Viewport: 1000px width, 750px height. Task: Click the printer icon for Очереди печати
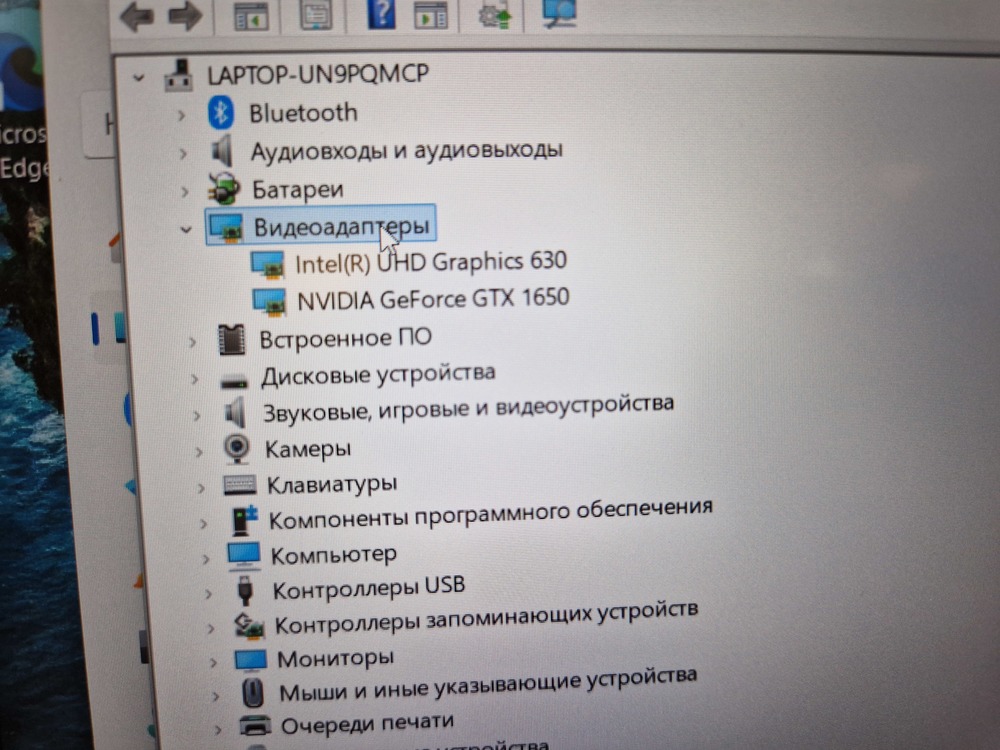point(255,726)
